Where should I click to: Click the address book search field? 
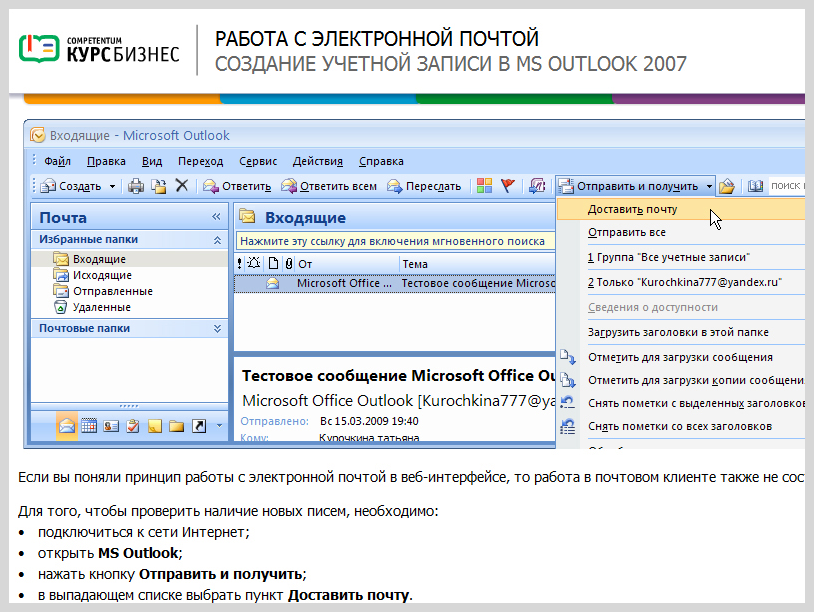click(786, 186)
